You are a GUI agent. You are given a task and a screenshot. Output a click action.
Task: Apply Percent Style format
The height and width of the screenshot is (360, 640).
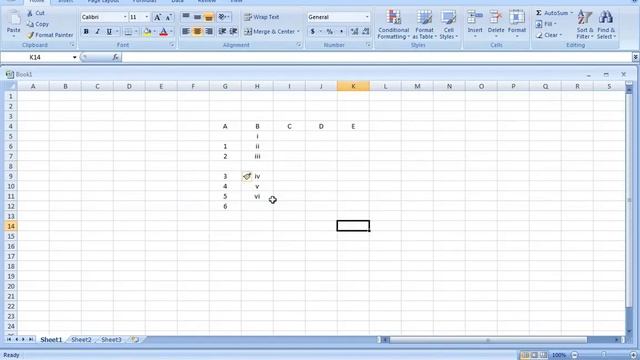coord(329,31)
